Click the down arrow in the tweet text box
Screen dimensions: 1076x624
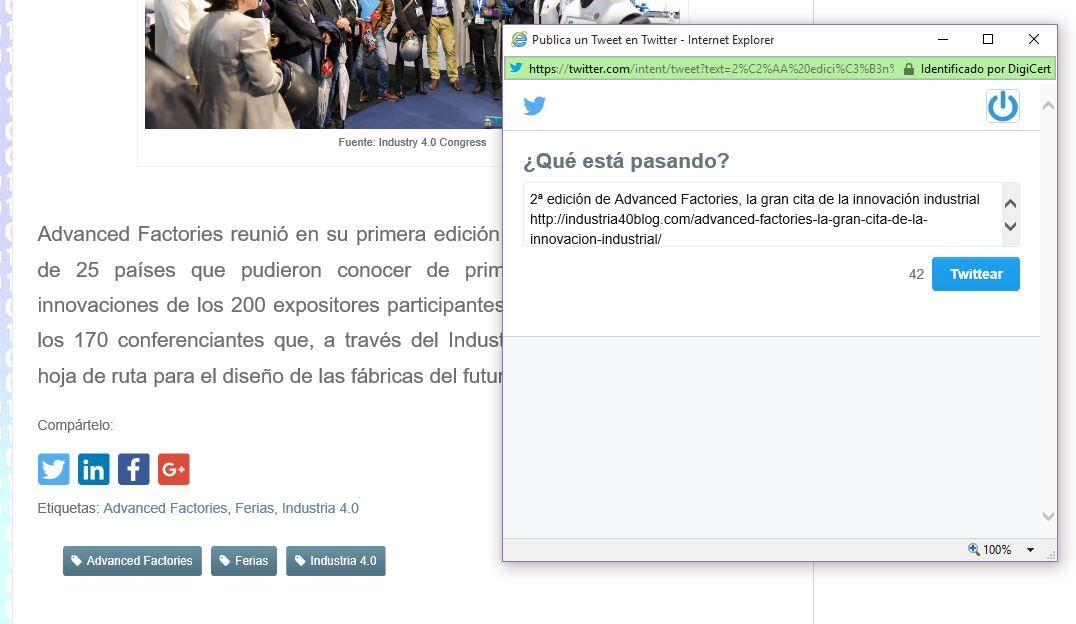[x=1010, y=227]
